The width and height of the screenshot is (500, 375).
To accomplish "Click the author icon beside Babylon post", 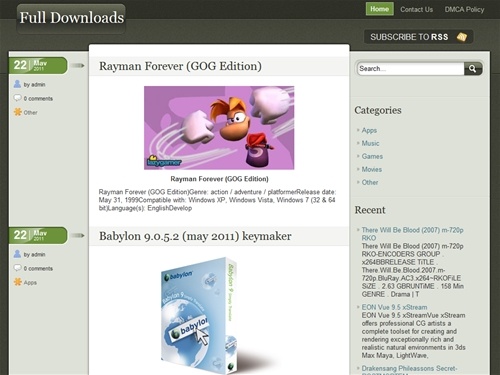I will [x=17, y=254].
